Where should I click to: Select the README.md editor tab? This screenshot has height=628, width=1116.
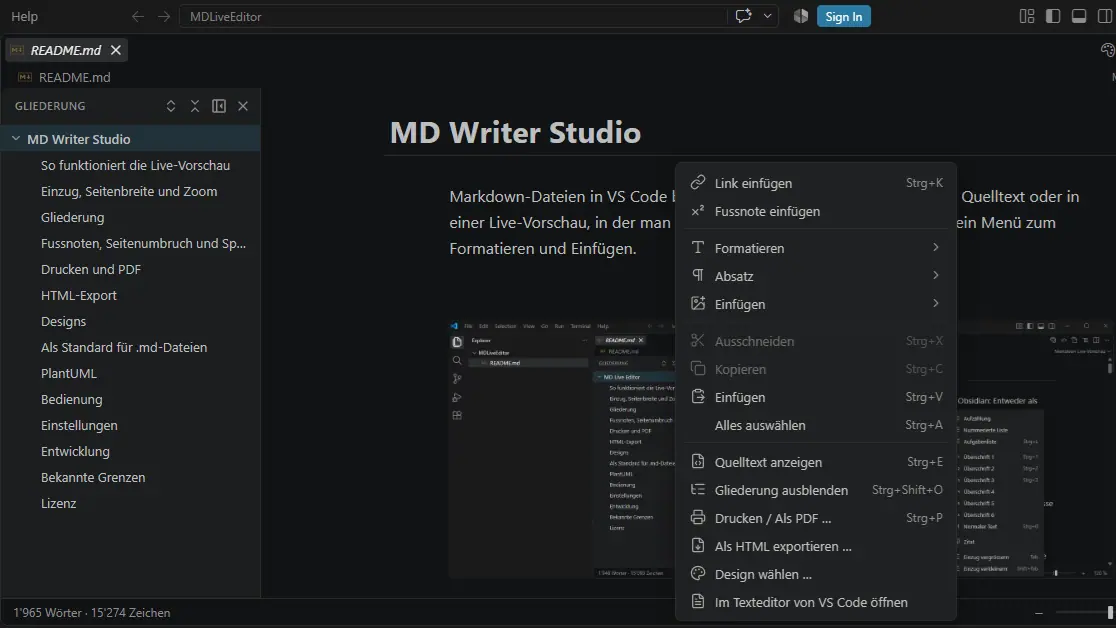point(66,50)
